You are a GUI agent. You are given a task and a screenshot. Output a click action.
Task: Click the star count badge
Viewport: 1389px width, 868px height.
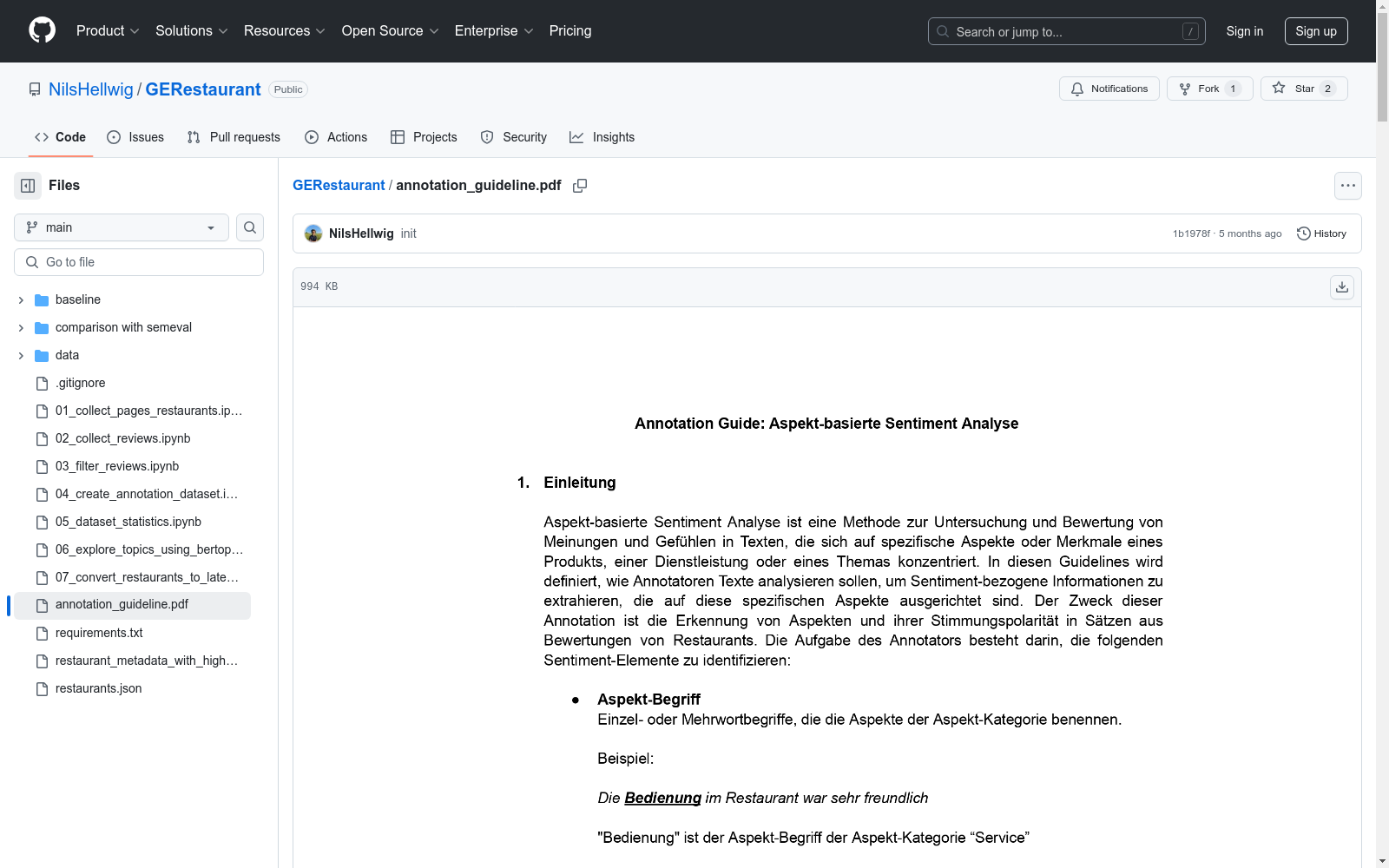pos(1327,89)
